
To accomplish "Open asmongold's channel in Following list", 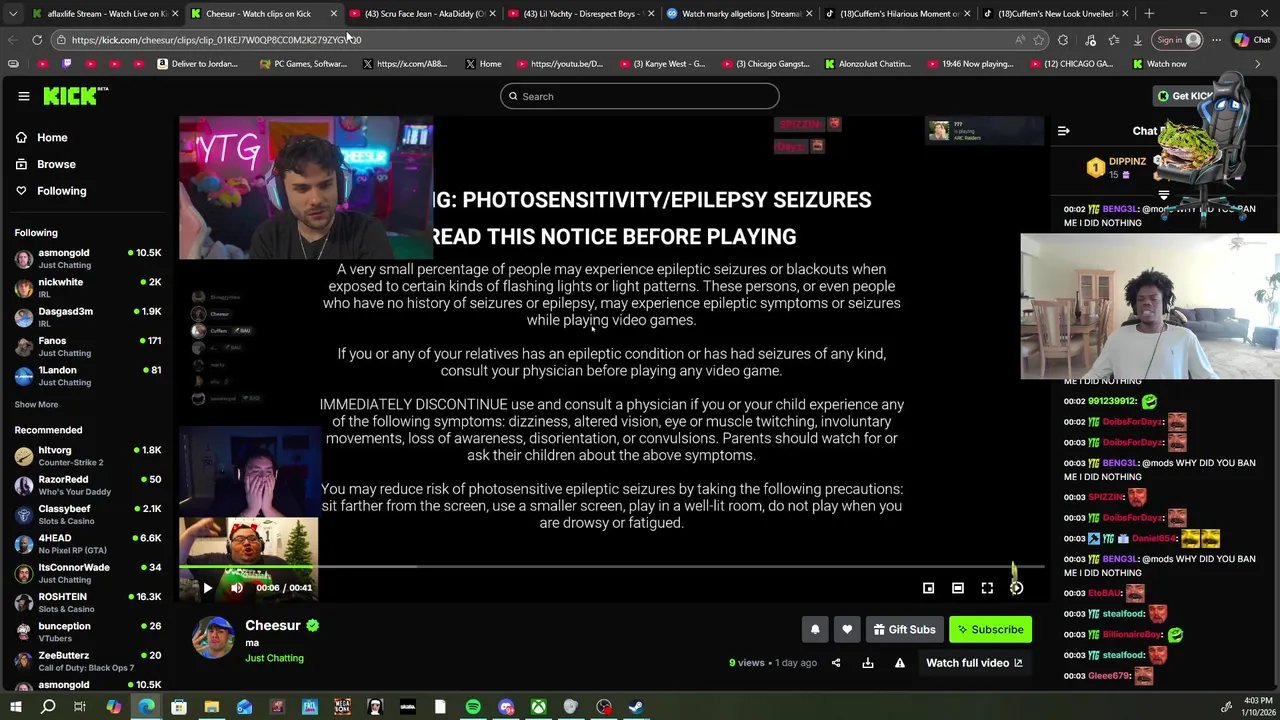I will pos(87,258).
